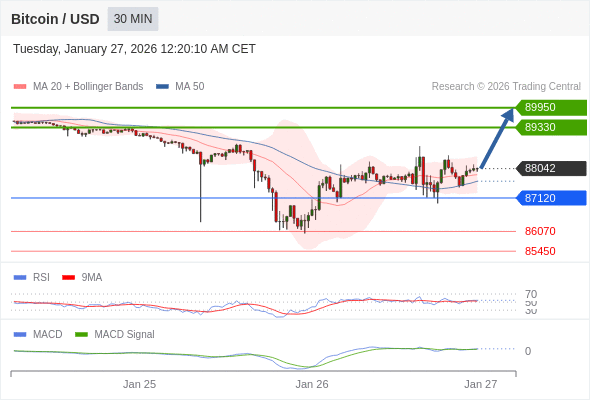Click the date line 'Tuesday, January 27, 2026 12:20:10 AM CET'
Viewport: 590px width, 400px height.
tap(134, 49)
